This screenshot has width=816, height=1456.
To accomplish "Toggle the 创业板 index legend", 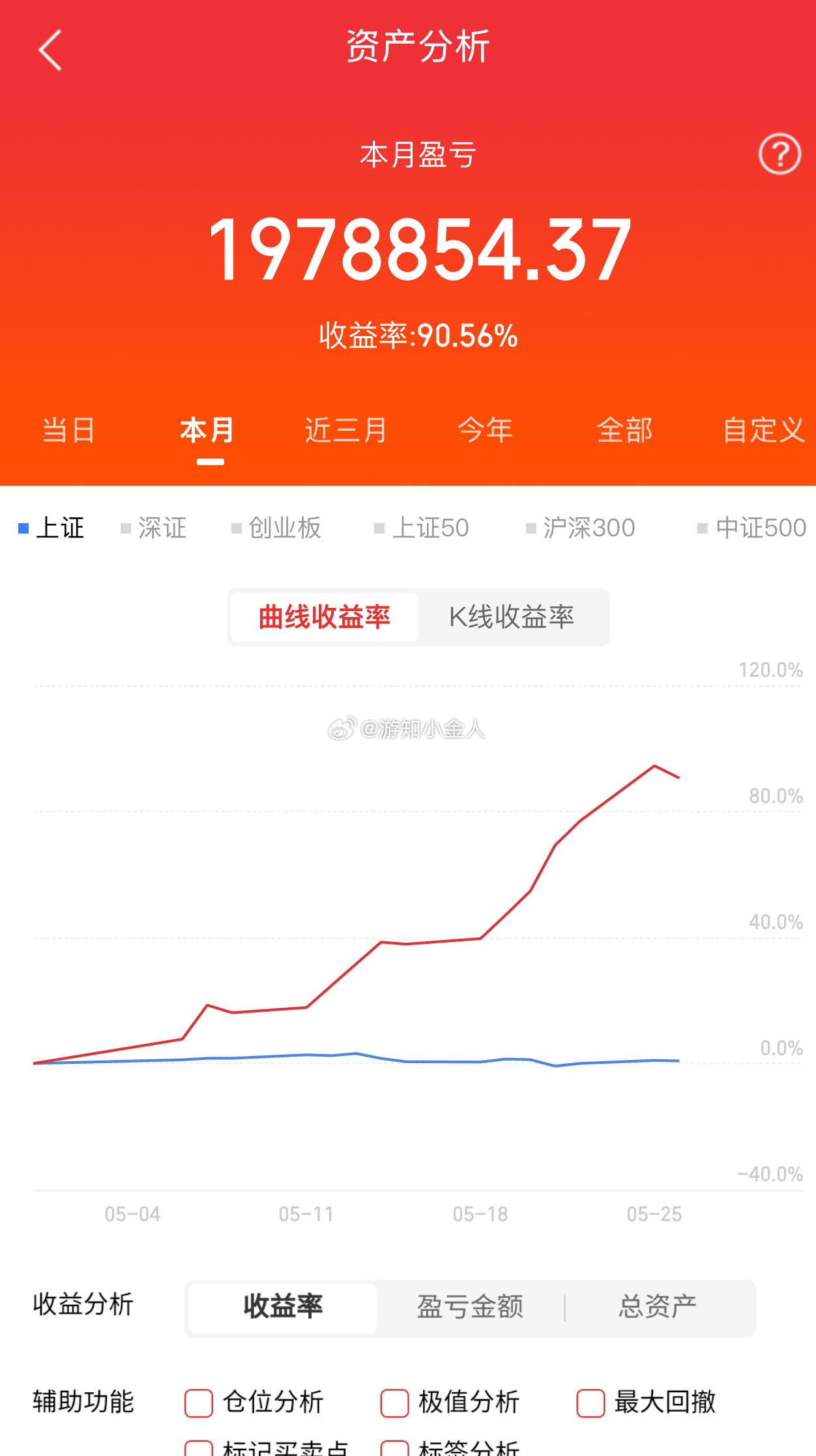I will tap(276, 528).
